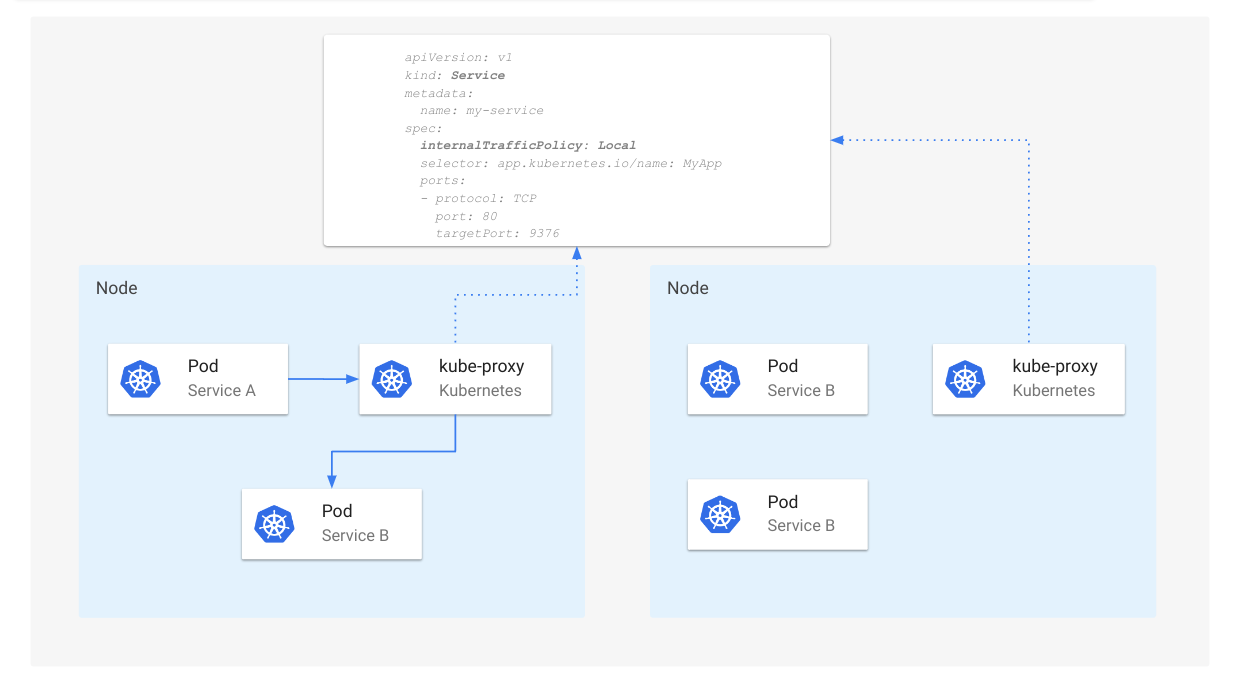Click the solid arrow between Pod Service A and kube-proxy

pos(323,379)
